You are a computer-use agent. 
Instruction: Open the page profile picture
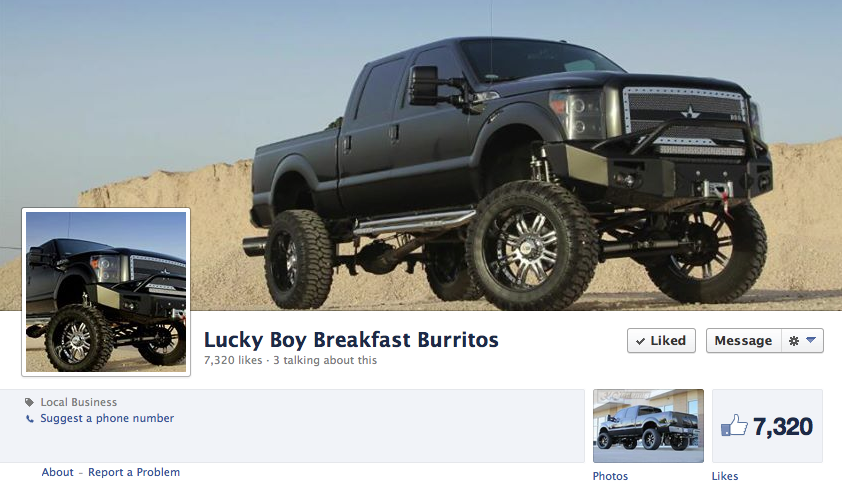[x=106, y=292]
